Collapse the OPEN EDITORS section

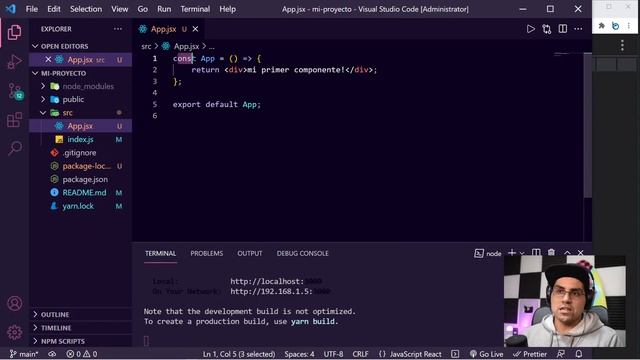80,46
